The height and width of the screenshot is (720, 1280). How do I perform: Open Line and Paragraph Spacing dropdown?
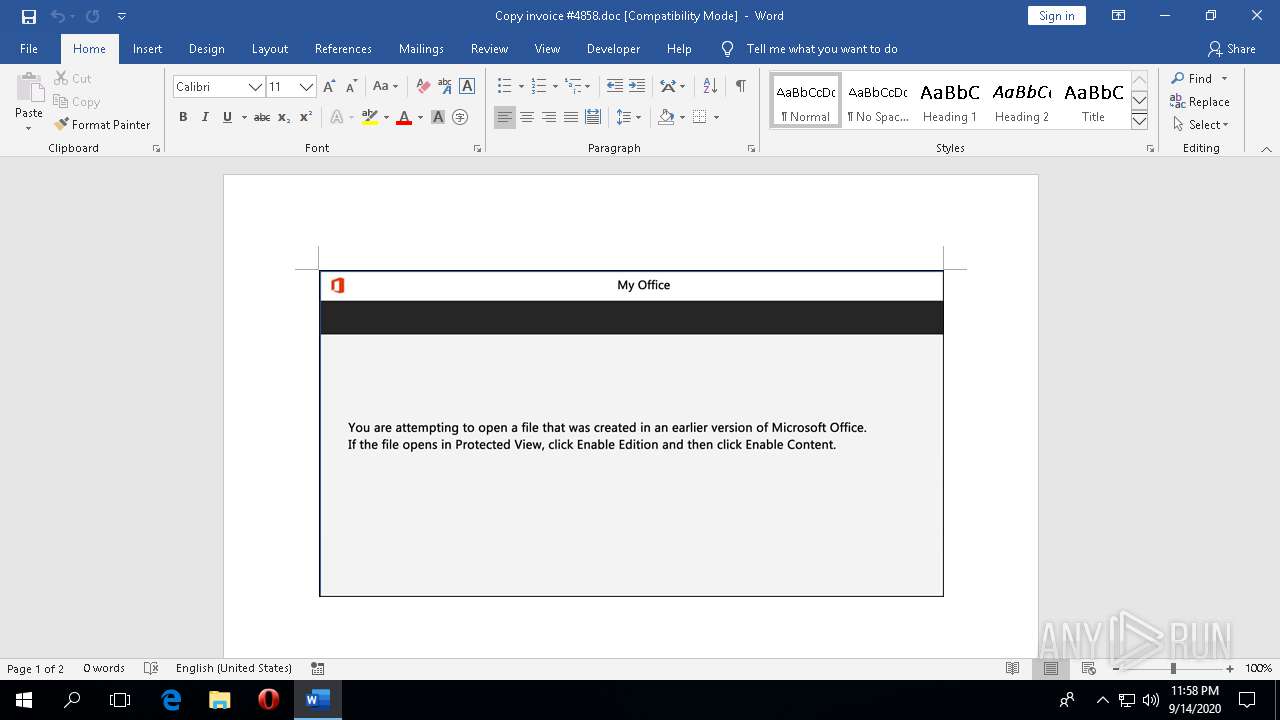[628, 117]
